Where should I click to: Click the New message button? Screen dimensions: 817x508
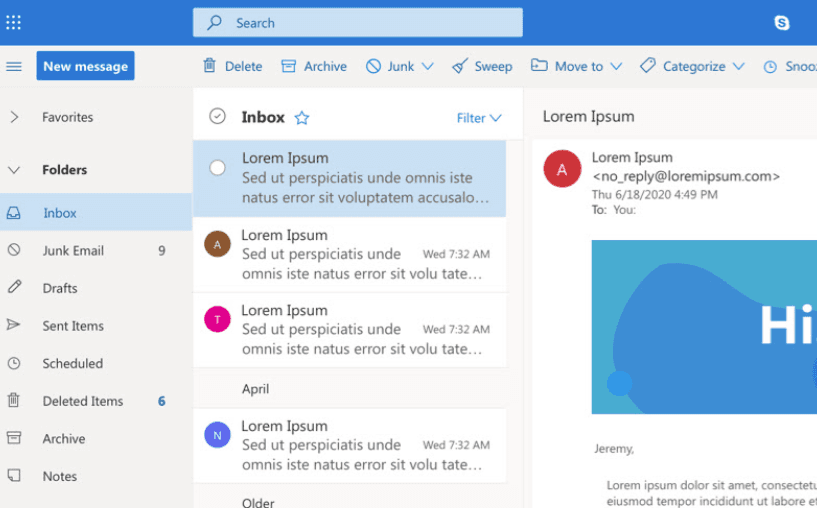pos(85,66)
